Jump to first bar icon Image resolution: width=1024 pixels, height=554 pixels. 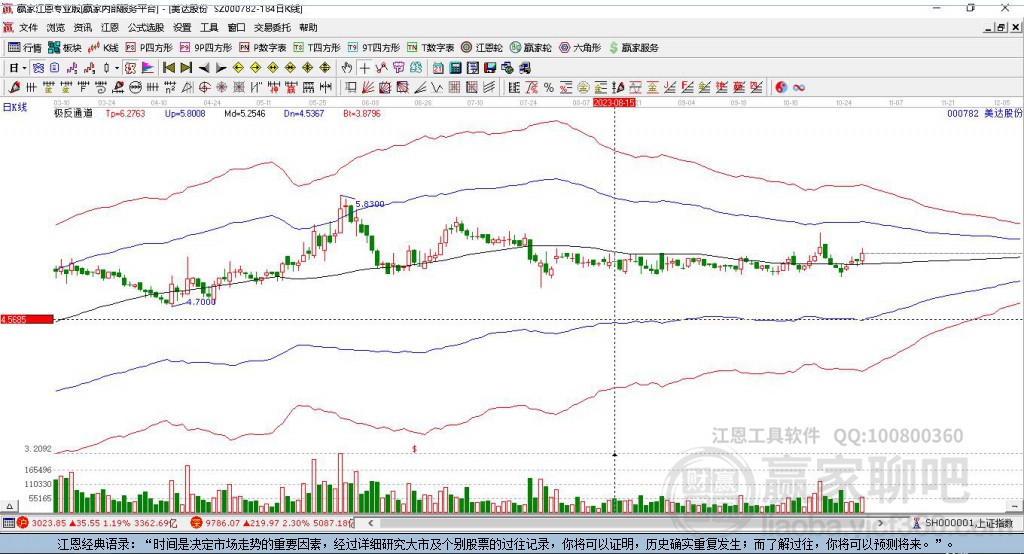(x=168, y=68)
